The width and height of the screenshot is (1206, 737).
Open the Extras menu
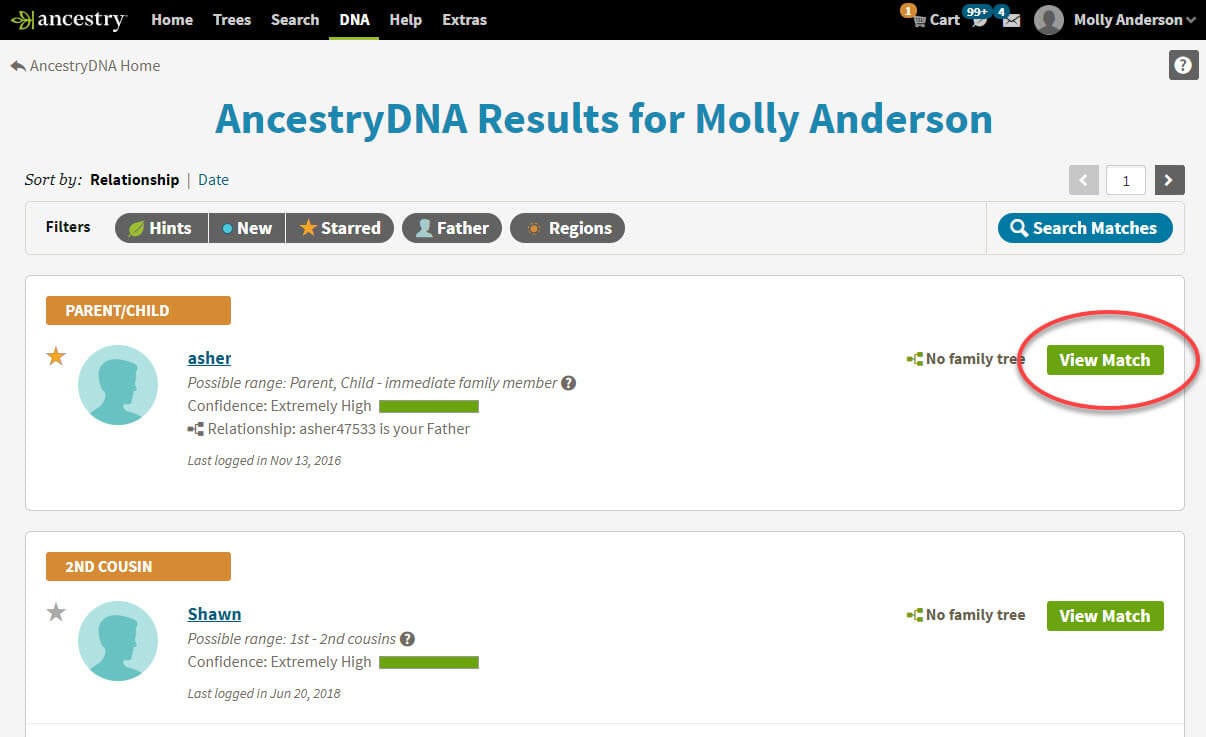[464, 20]
